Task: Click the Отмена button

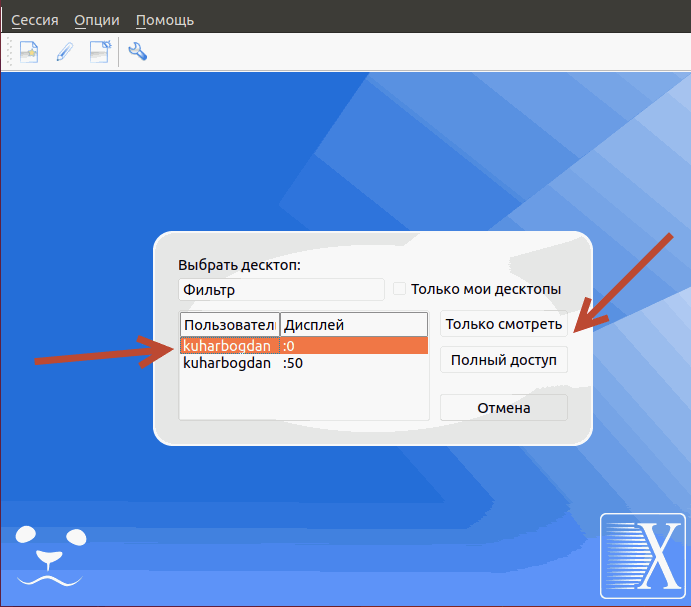Action: point(503,408)
